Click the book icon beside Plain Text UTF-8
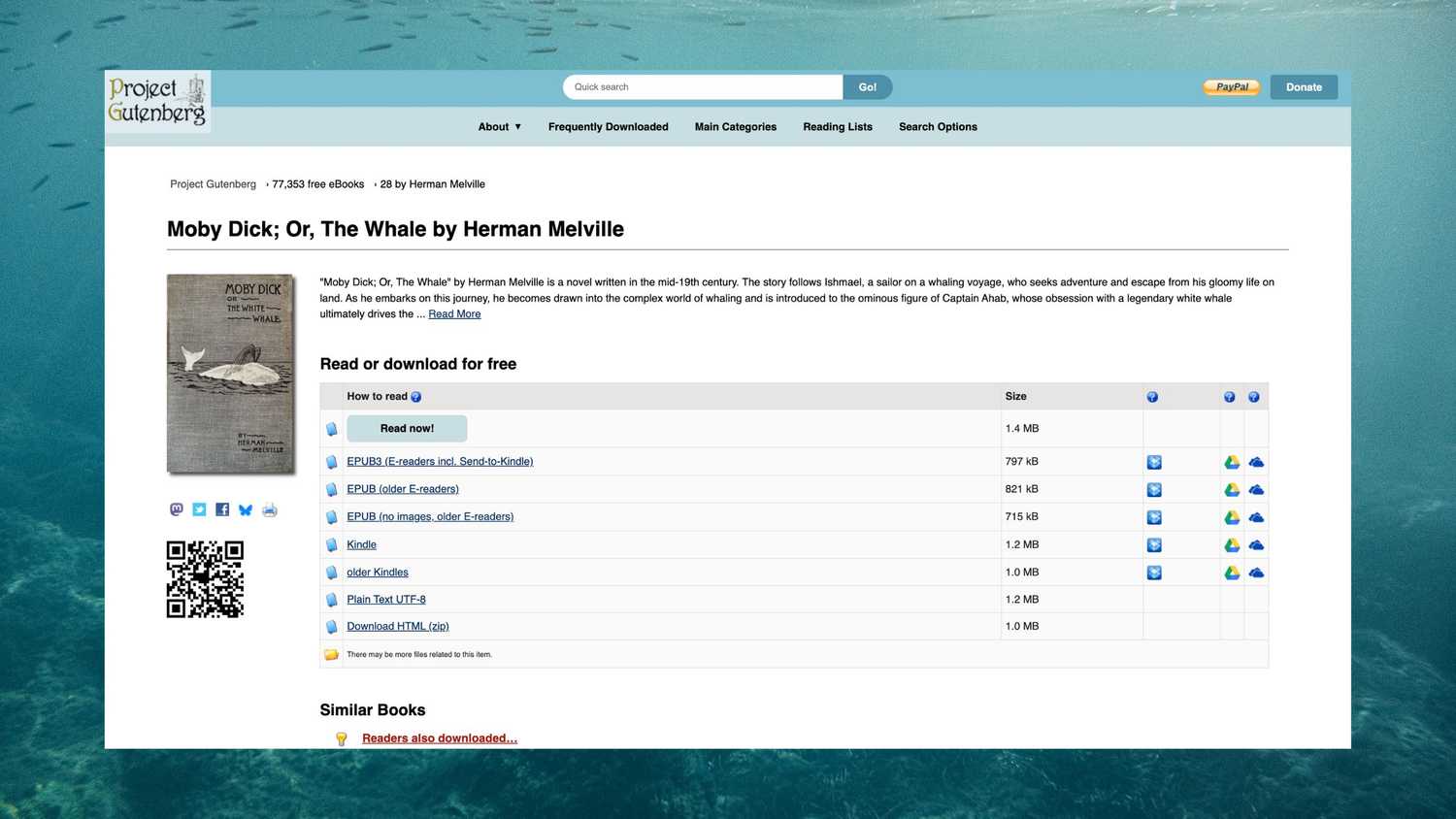The height and width of the screenshot is (819, 1456). tap(332, 599)
